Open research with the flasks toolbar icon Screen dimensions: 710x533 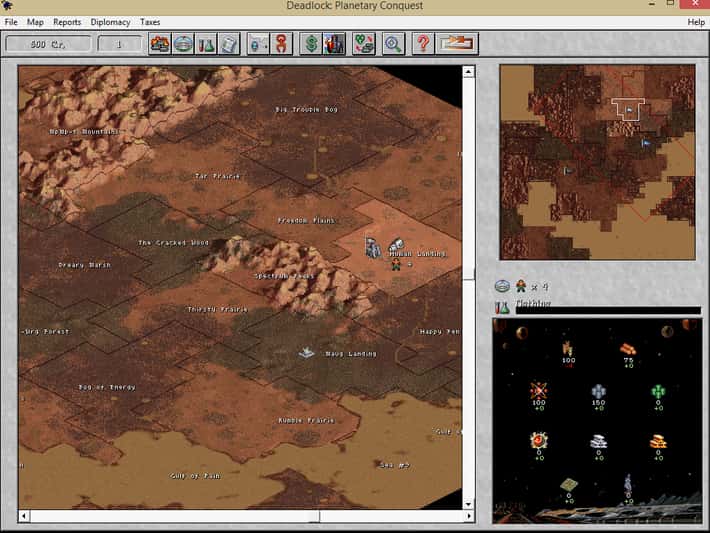tap(206, 44)
